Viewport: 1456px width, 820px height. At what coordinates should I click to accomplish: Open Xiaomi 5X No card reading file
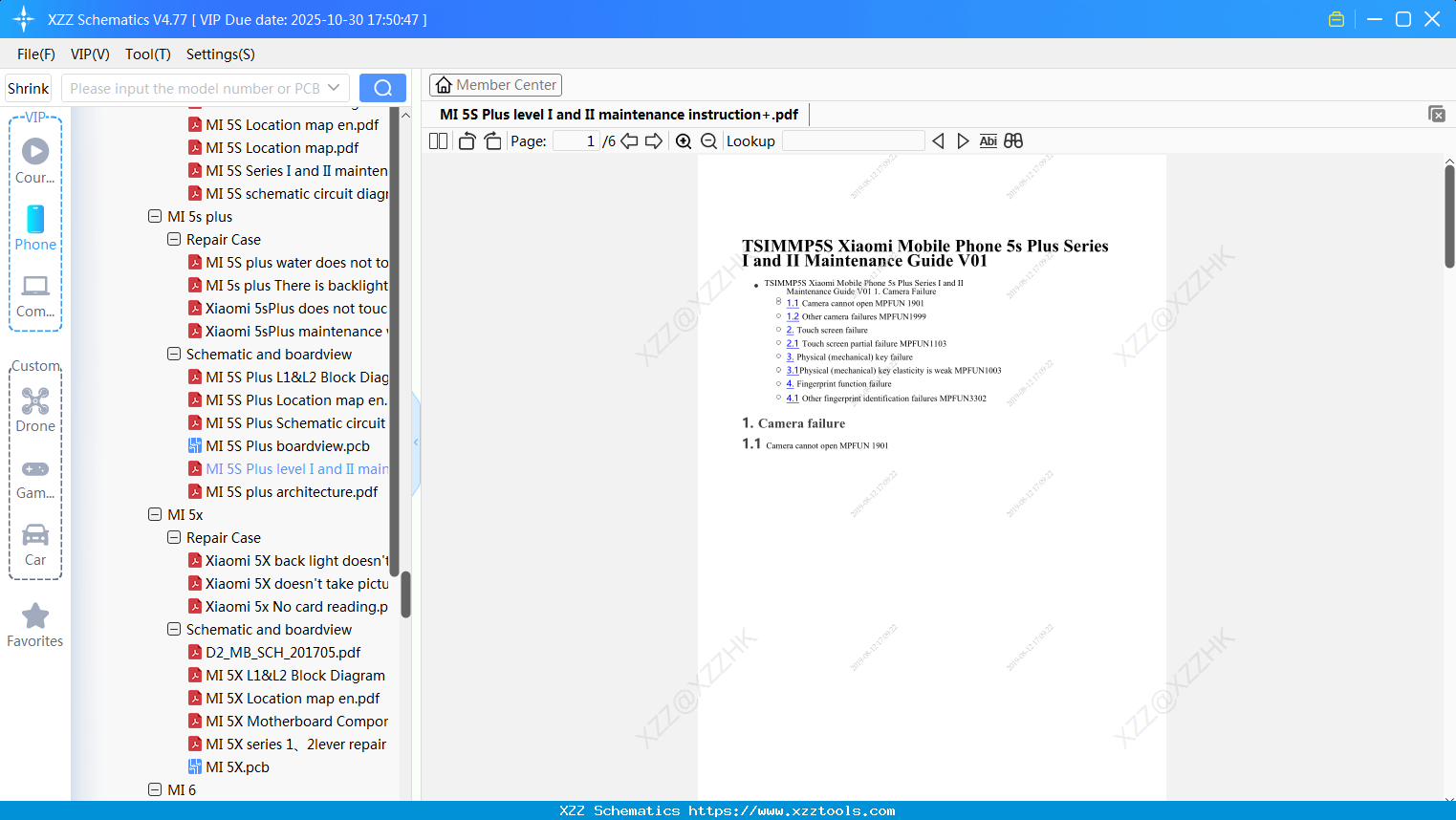click(289, 606)
